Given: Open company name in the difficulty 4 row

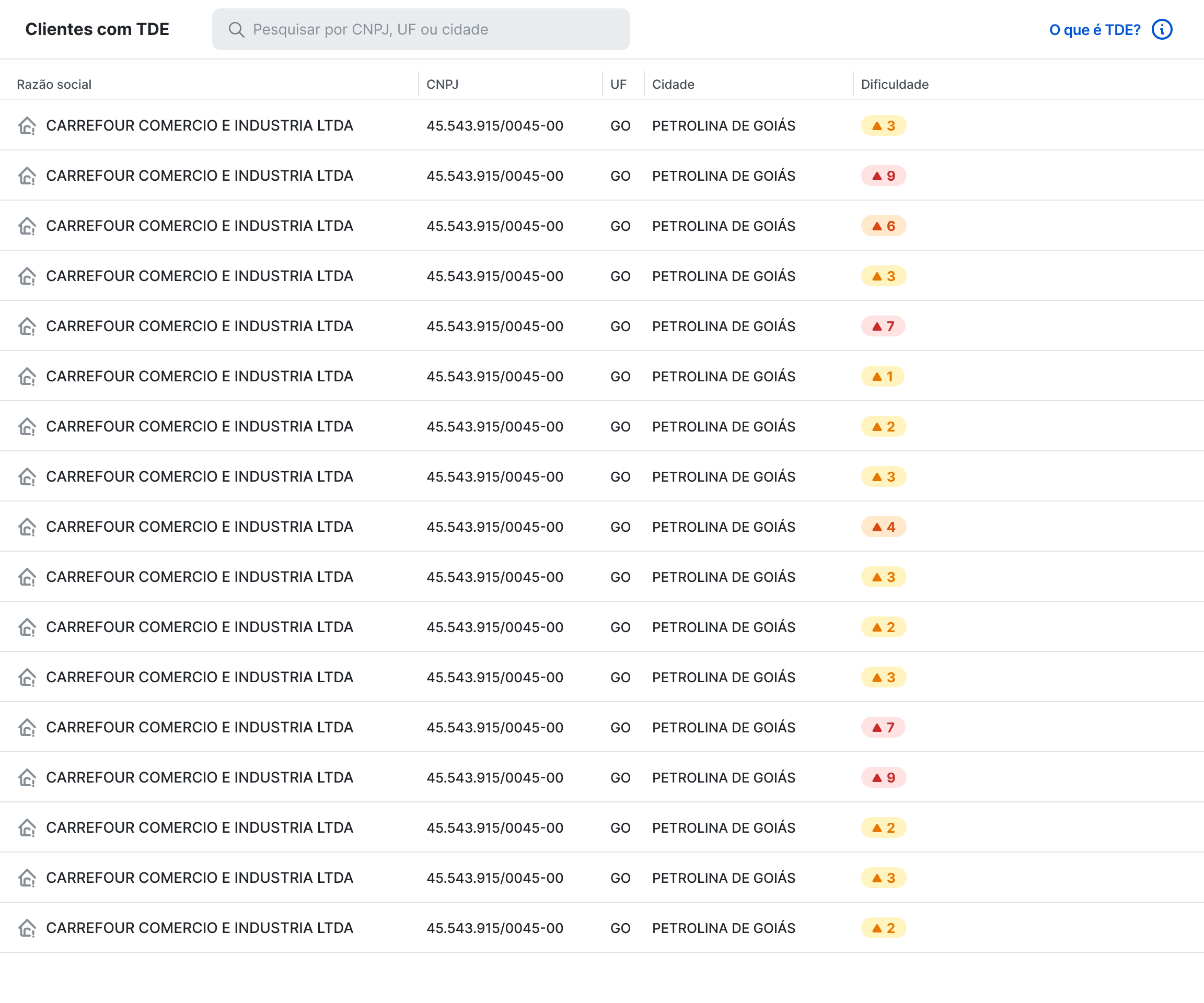Looking at the screenshot, I should 200,527.
